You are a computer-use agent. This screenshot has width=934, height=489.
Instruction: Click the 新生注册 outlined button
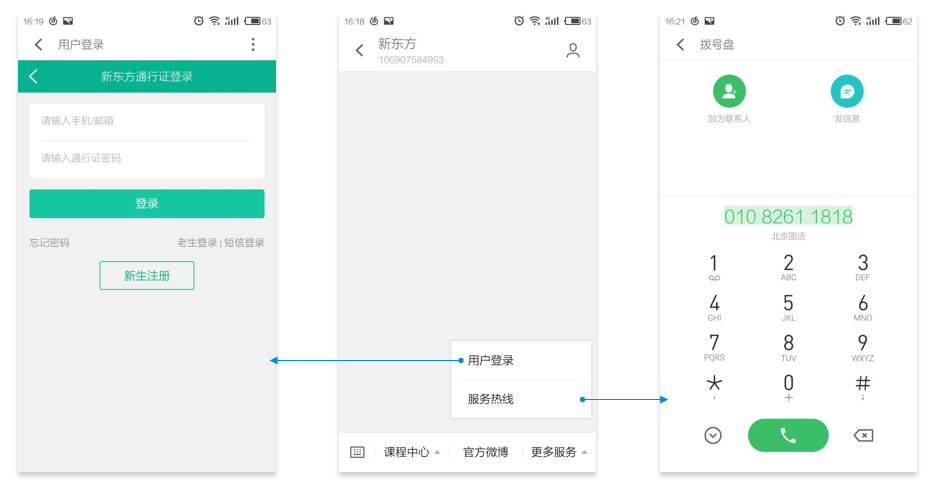point(147,276)
